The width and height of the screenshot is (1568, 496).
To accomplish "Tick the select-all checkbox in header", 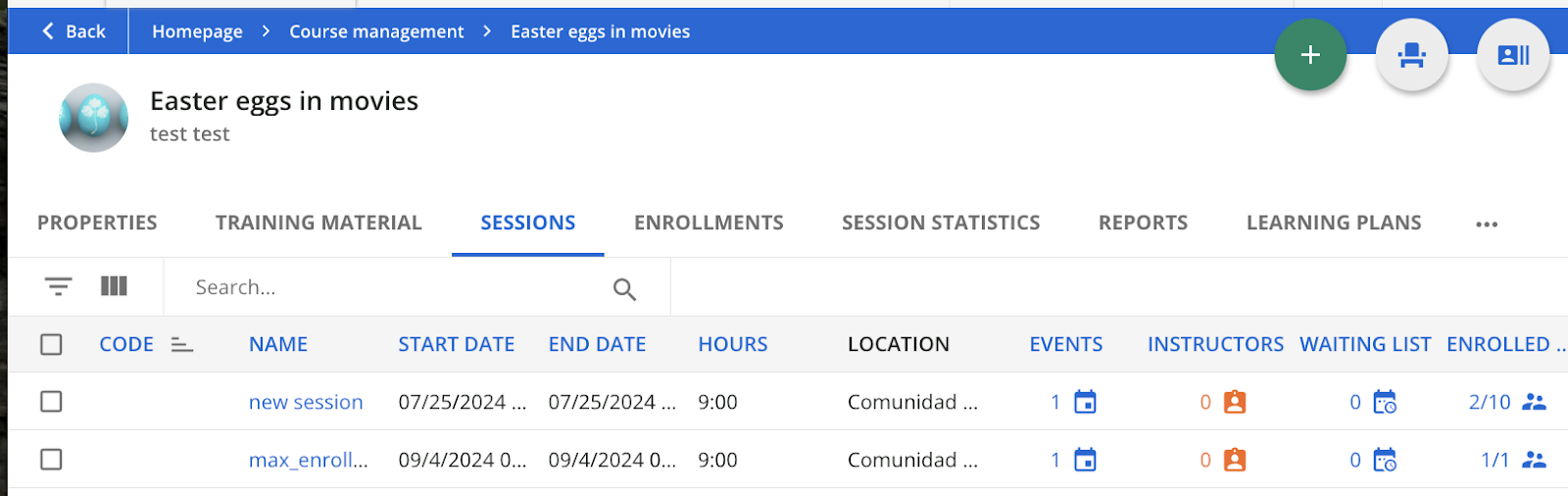I will click(51, 344).
